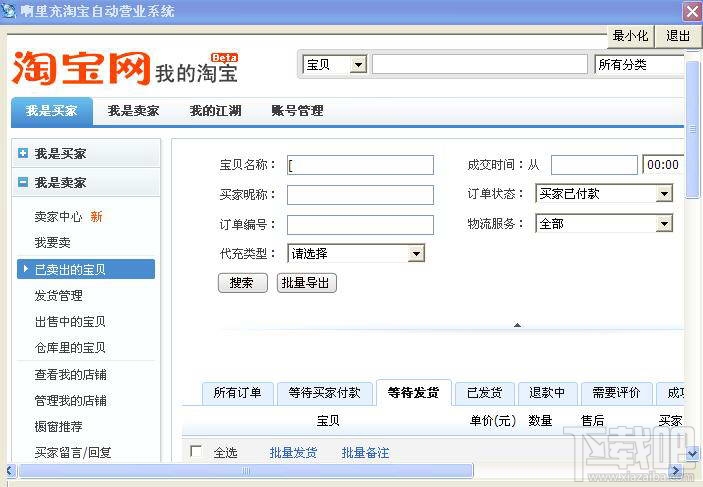The width and height of the screenshot is (703, 487).
Task: Focus the 订单编号 input field
Action: click(360, 225)
